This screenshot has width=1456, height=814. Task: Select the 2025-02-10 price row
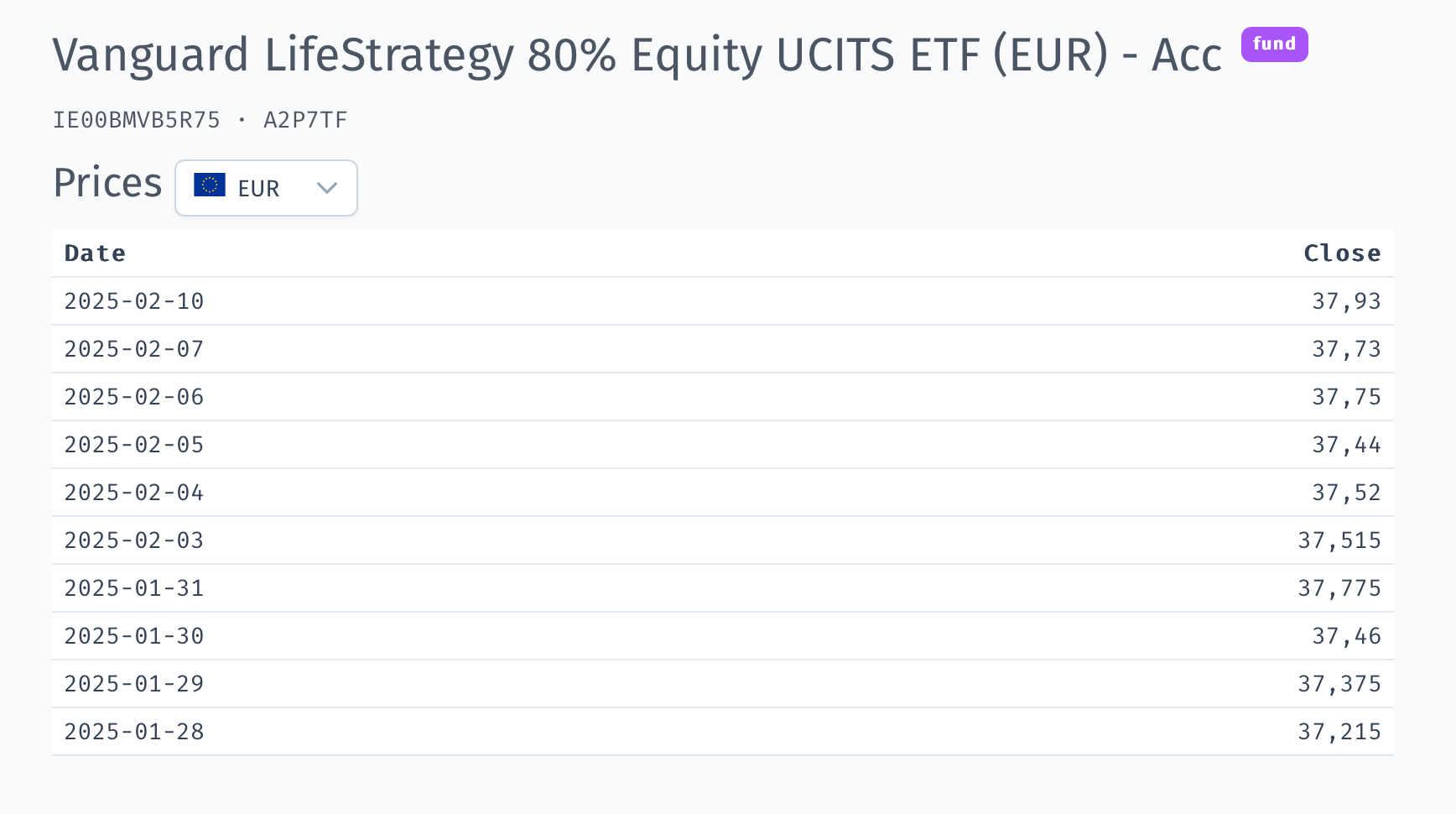click(723, 301)
